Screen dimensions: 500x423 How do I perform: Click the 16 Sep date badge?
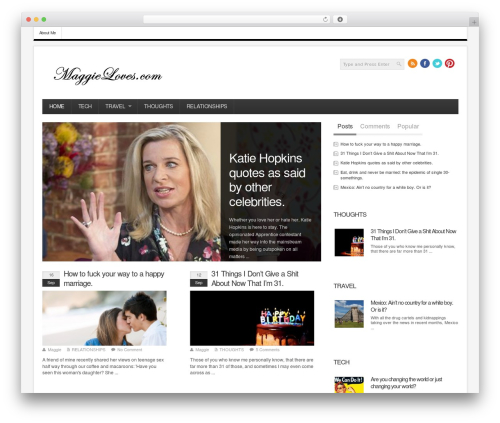click(51, 279)
